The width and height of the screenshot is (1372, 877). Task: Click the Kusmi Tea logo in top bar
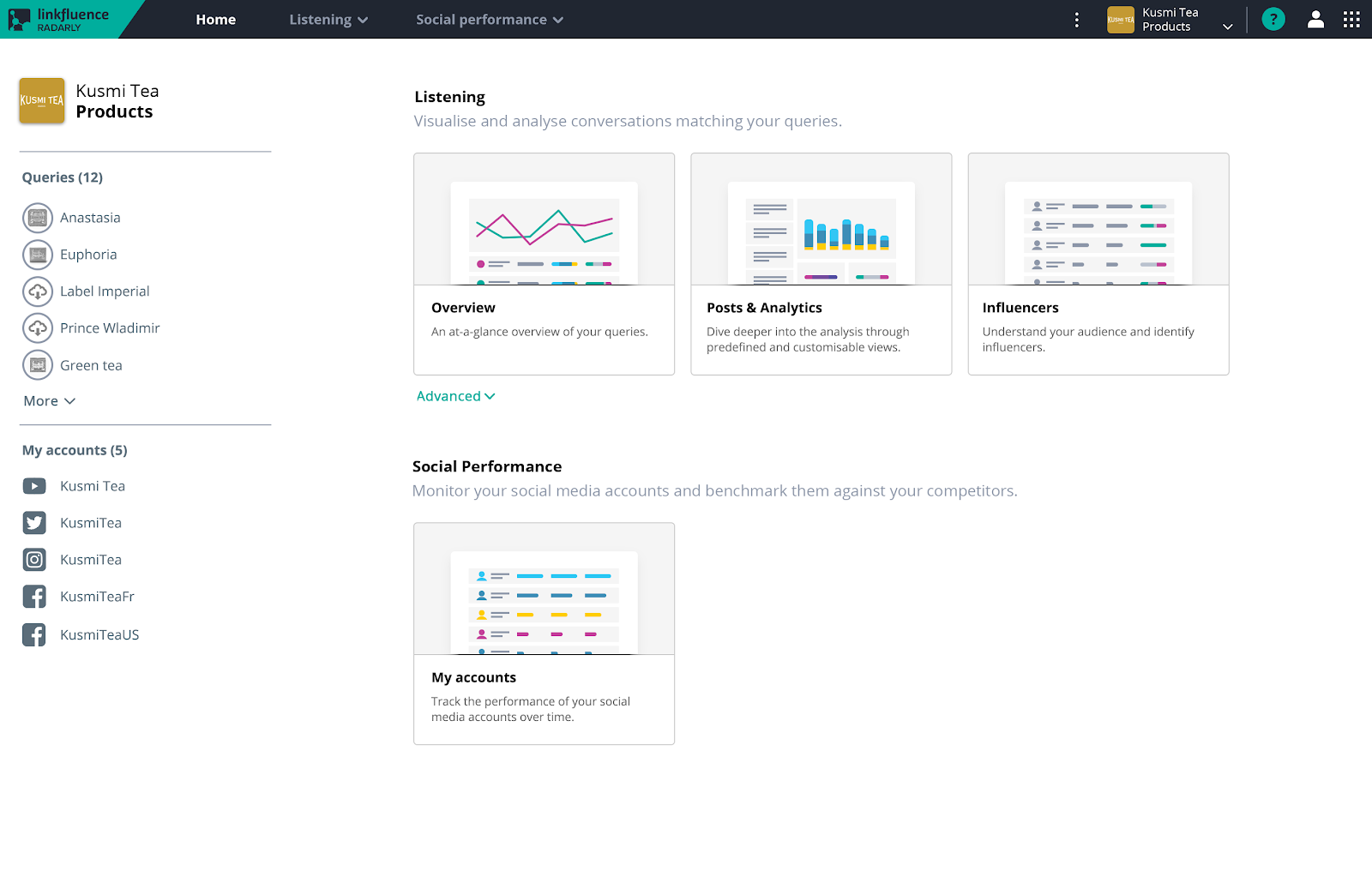[1121, 20]
